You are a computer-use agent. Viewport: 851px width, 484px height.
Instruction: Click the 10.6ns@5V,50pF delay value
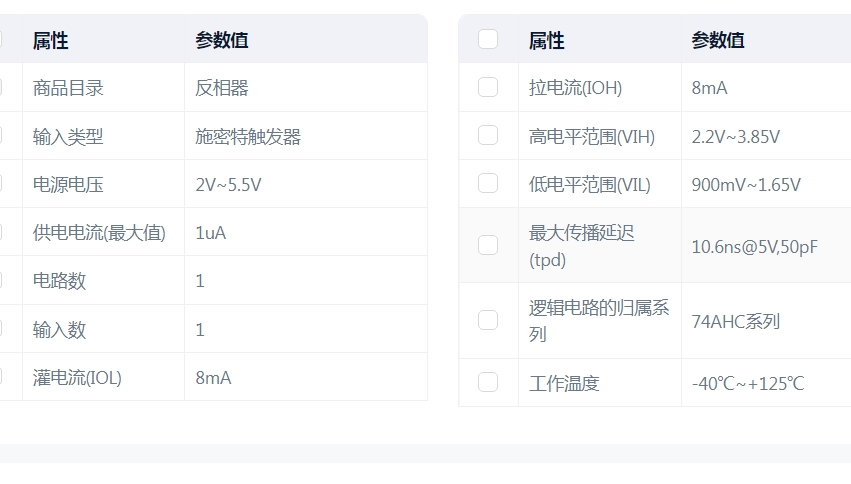(x=754, y=247)
